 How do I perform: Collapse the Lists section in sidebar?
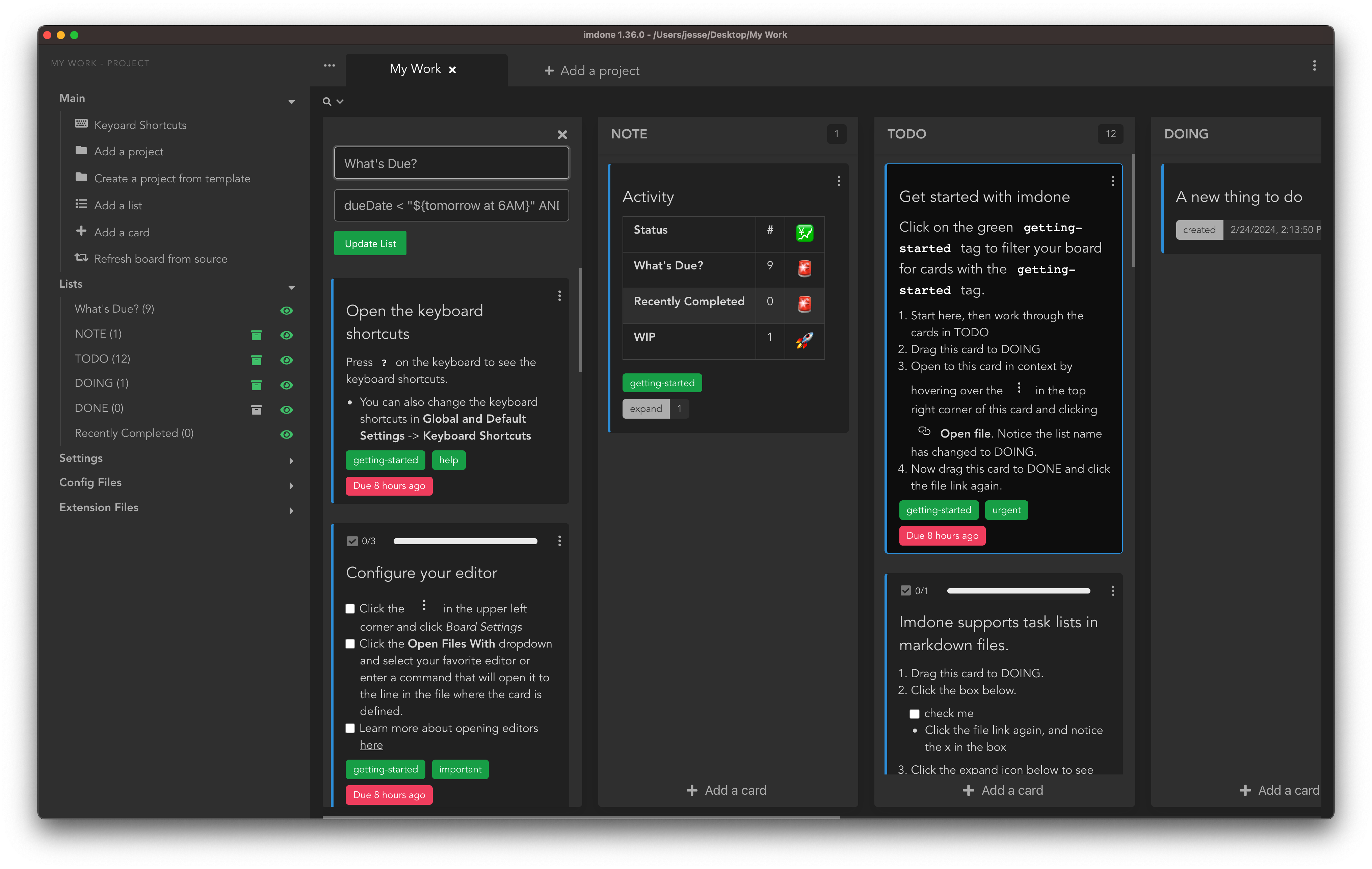coord(292,288)
